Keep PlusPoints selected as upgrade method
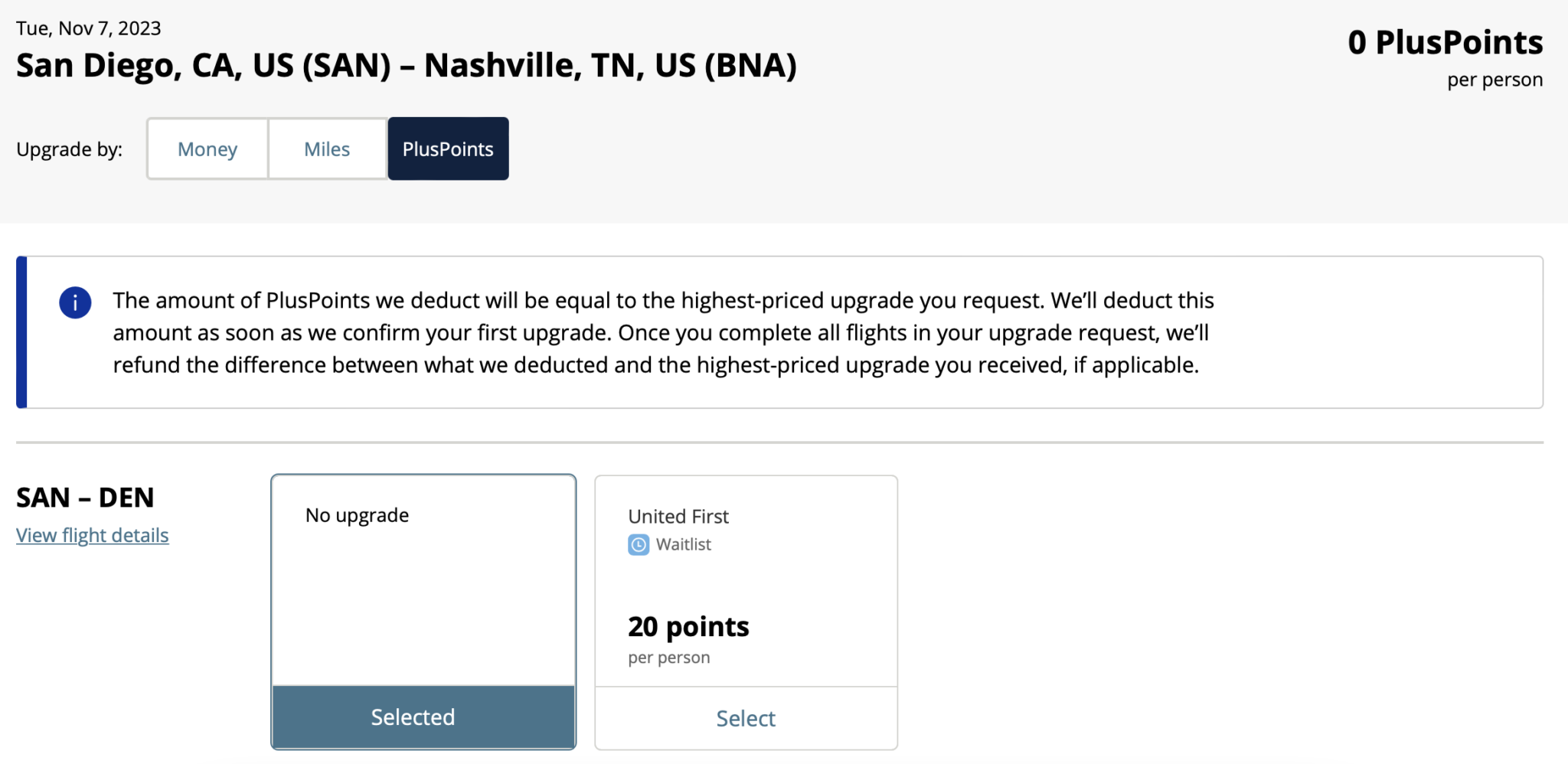The height and width of the screenshot is (764, 1568). pyautogui.click(x=448, y=149)
